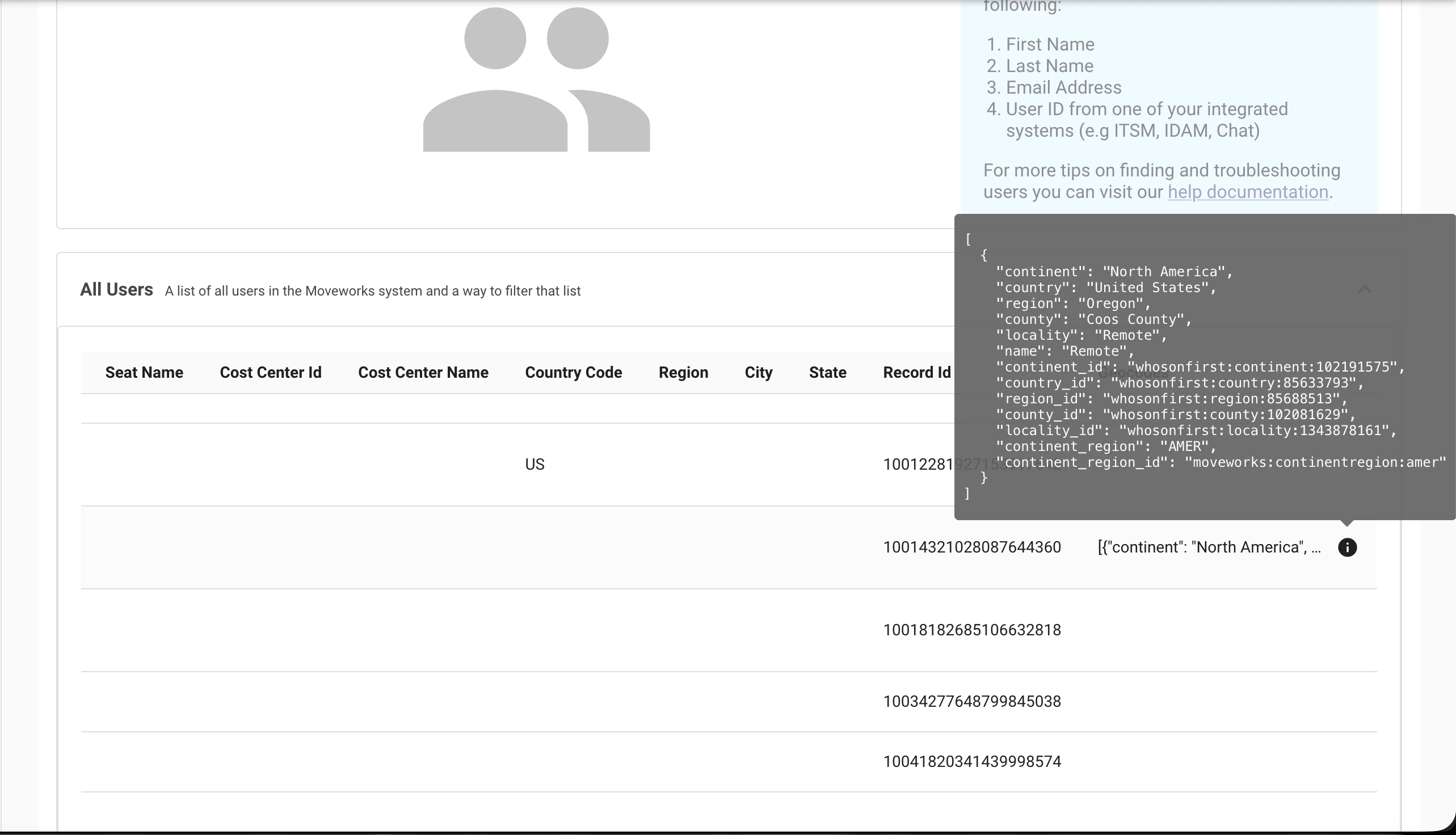Viewport: 1456px width, 835px height.
Task: Click record 10041820341439998574 cell
Action: tap(972, 762)
